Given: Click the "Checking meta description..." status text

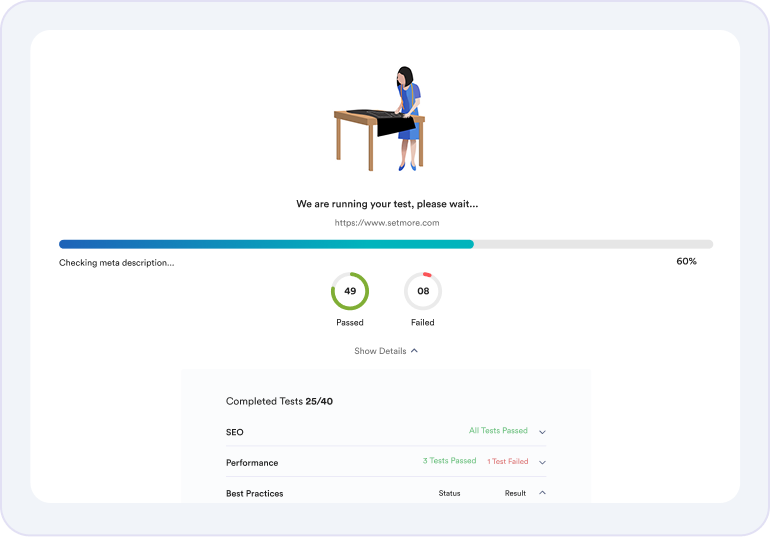Looking at the screenshot, I should click(116, 263).
